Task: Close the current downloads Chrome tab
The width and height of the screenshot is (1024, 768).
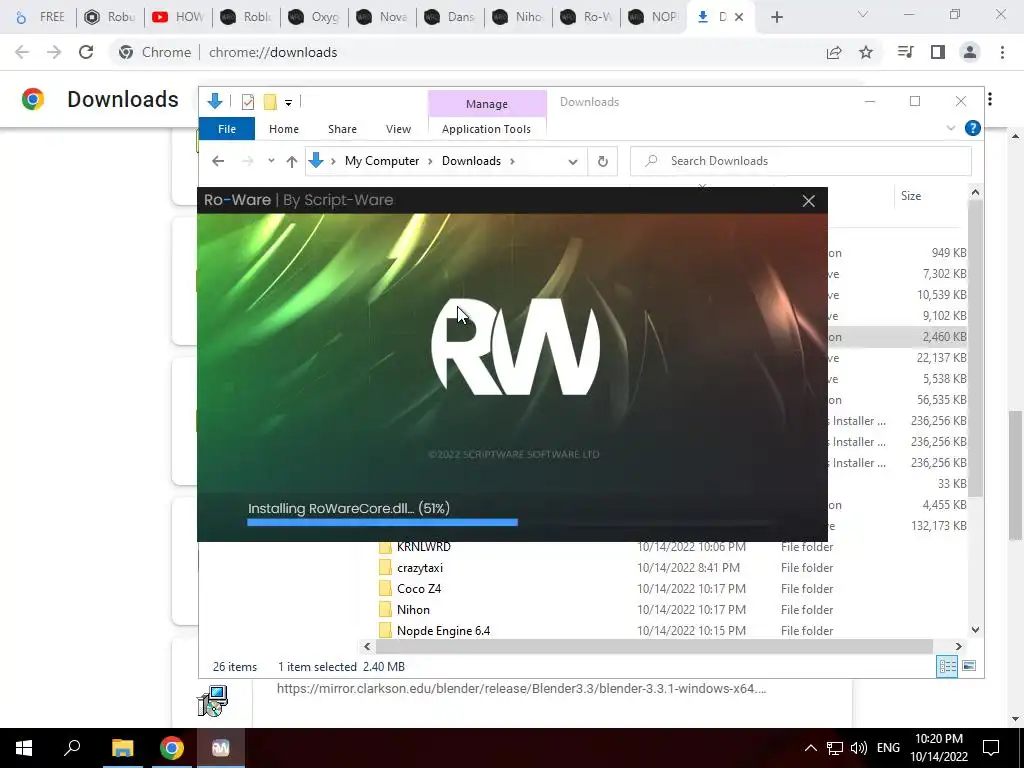Action: point(739,17)
